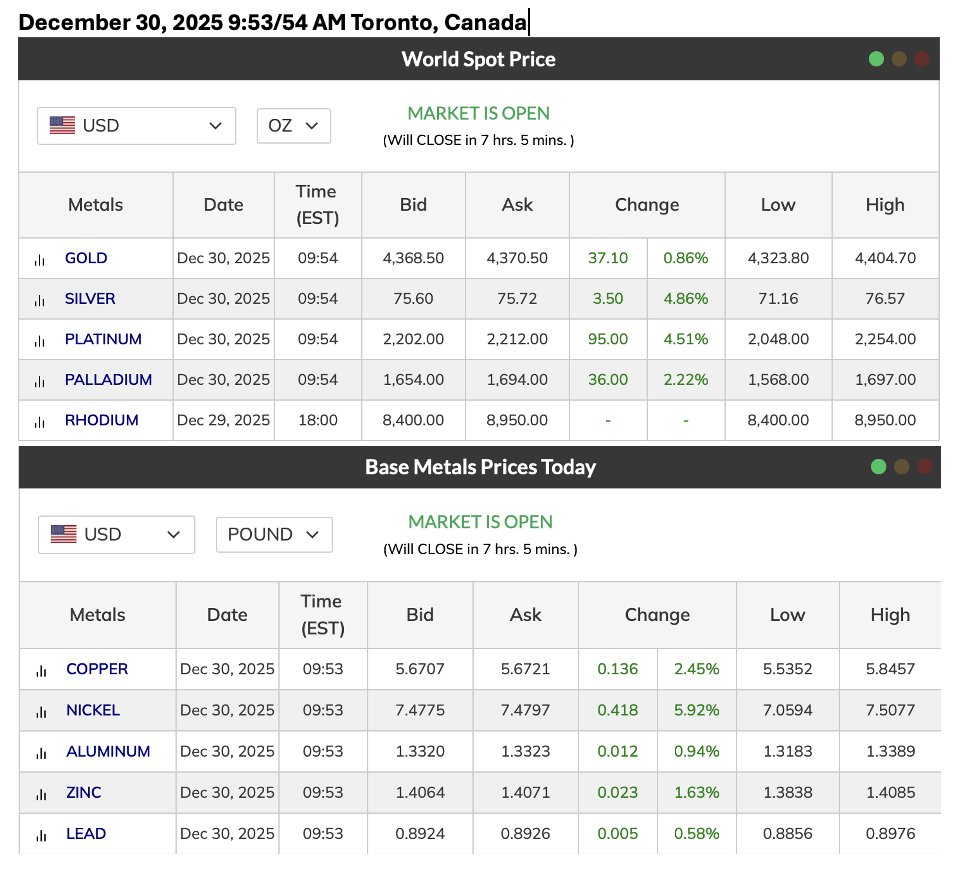Screen dimensions: 956x878
Task: Open the ZINC price chart icon
Action: pos(41,792)
